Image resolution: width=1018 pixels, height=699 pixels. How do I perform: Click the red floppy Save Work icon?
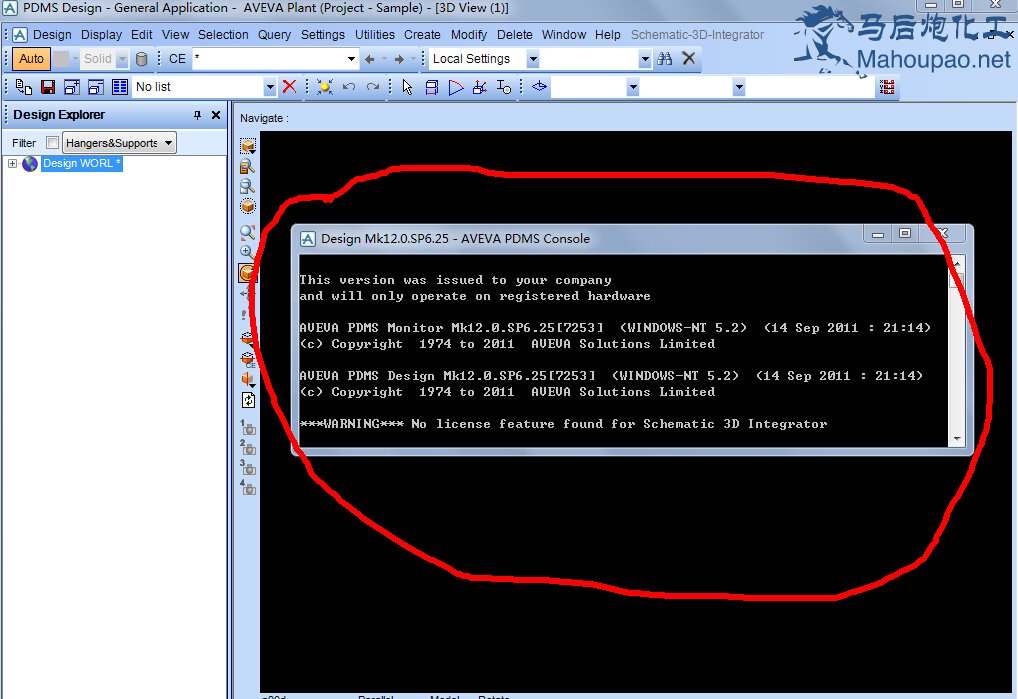point(48,87)
